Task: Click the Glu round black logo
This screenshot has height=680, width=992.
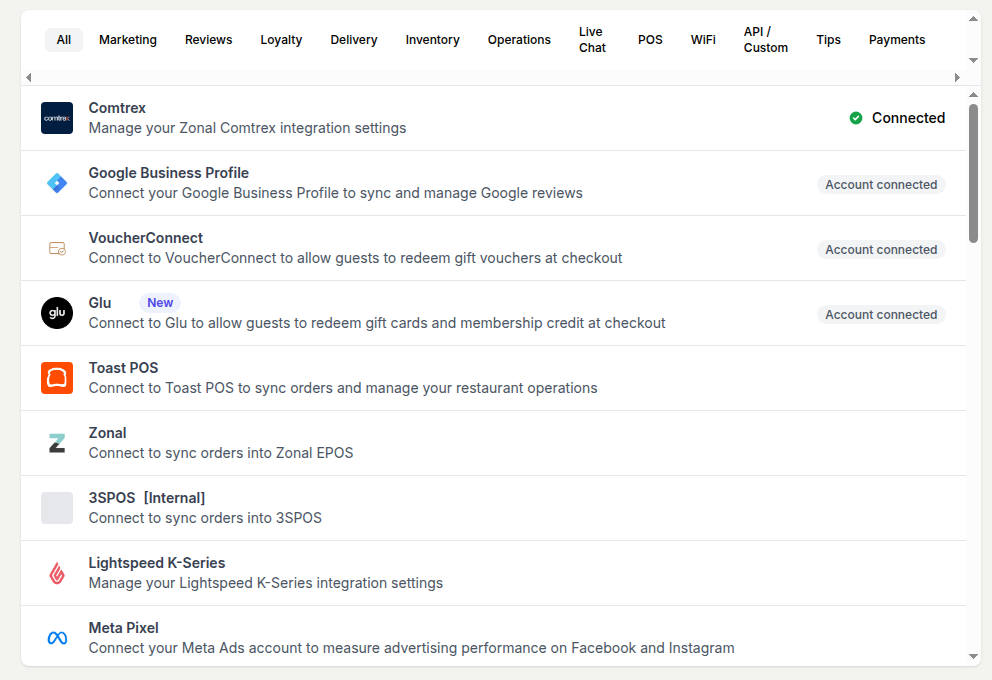Action: pos(57,313)
